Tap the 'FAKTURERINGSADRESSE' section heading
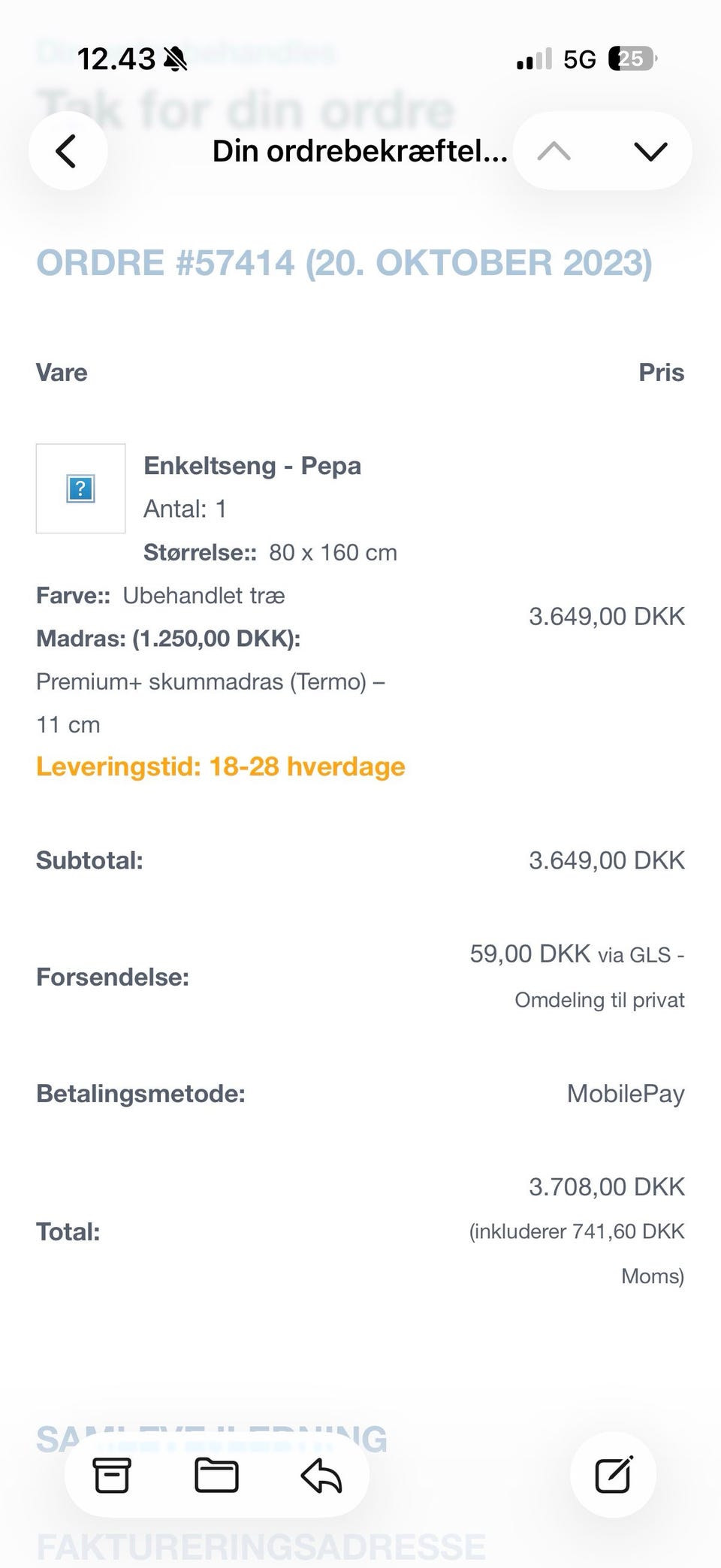Image resolution: width=721 pixels, height=1568 pixels. tap(261, 1547)
